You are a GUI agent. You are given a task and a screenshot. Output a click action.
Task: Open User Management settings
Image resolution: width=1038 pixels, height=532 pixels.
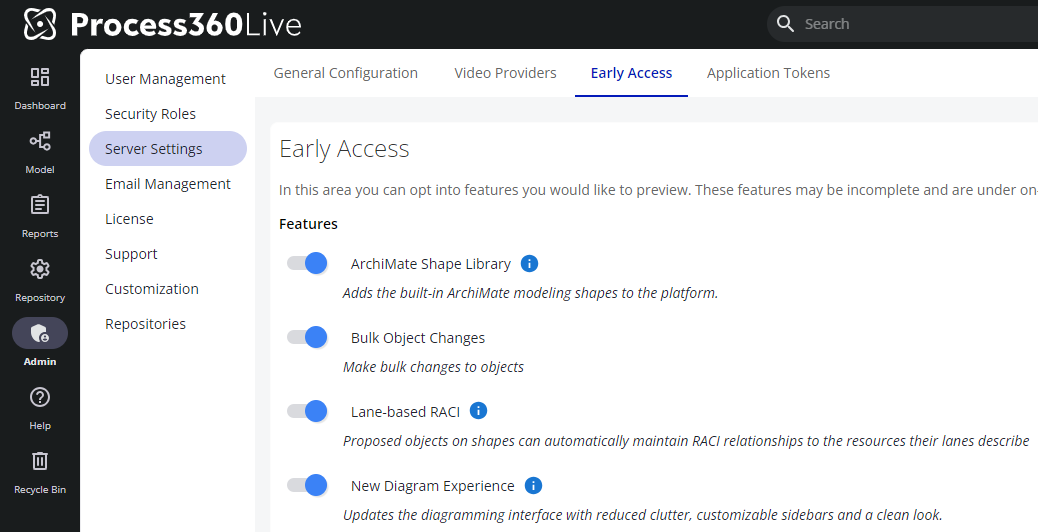[x=165, y=79]
